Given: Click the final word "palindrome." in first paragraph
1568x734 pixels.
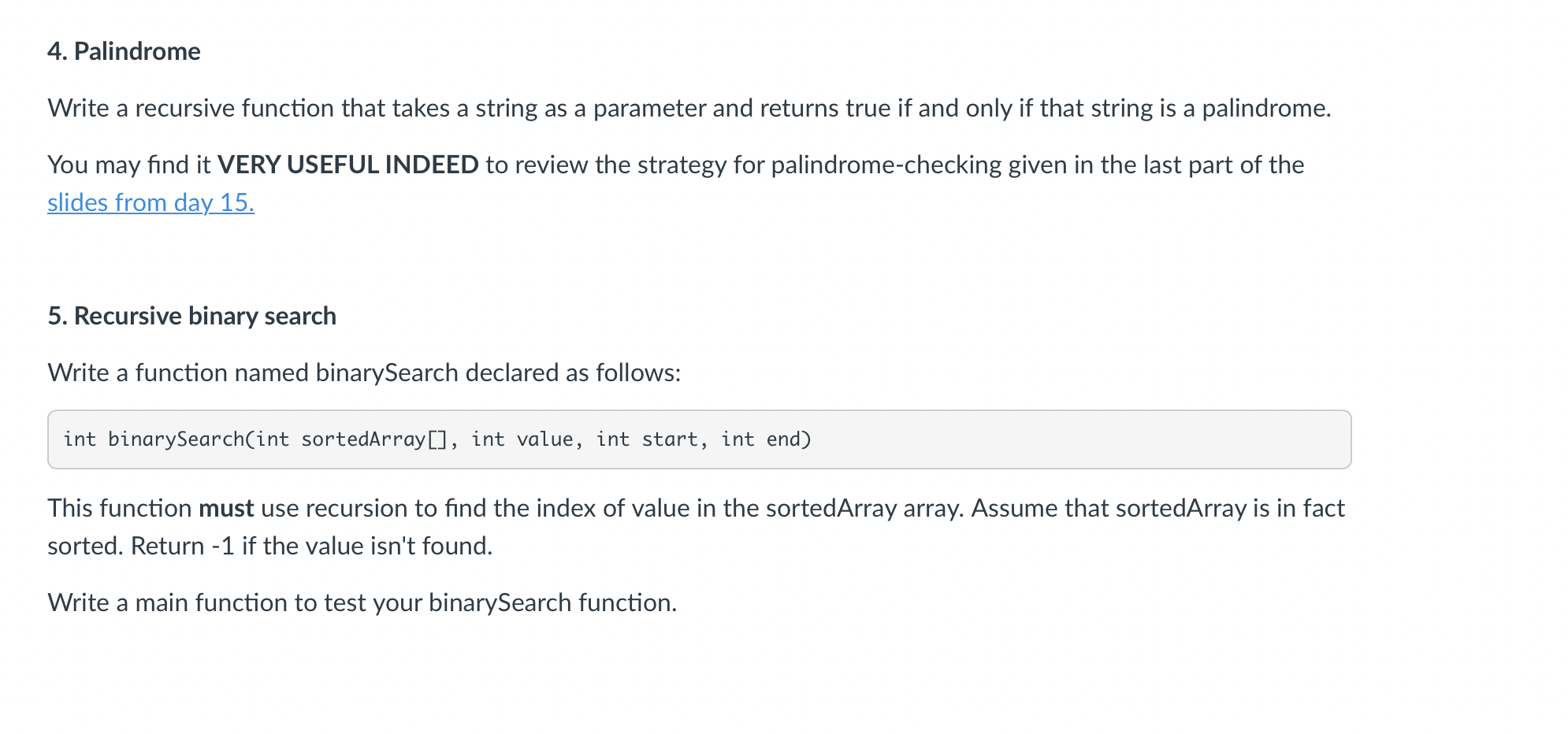Looking at the screenshot, I should (1266, 108).
